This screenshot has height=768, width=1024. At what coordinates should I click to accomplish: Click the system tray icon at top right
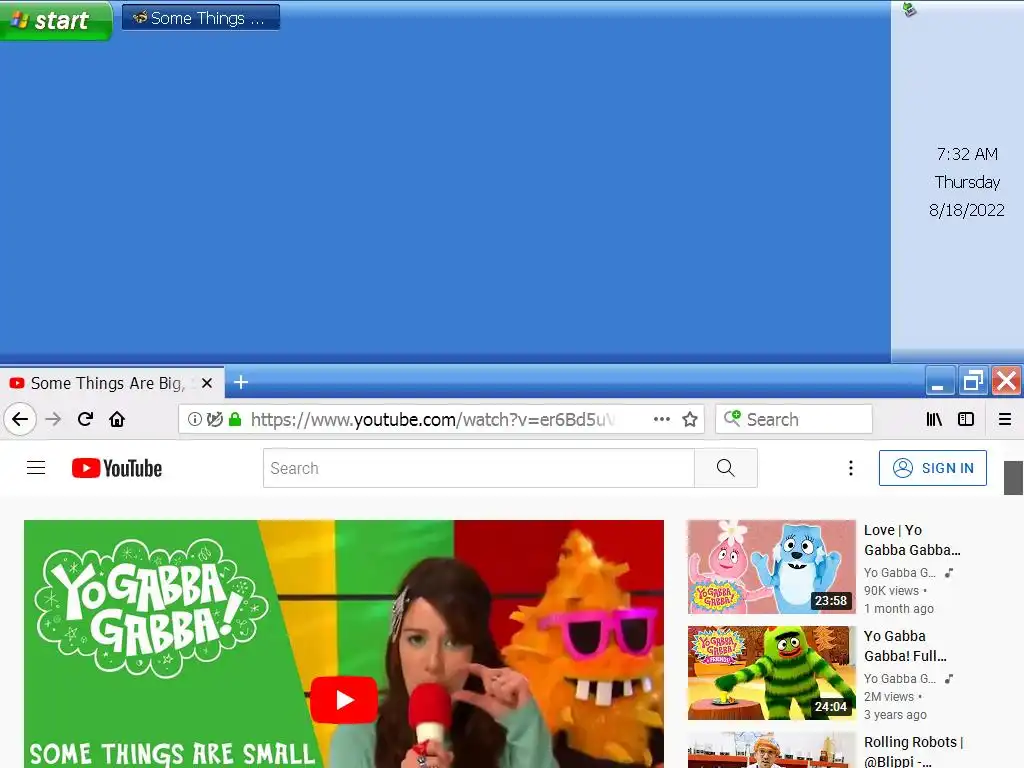pos(909,9)
